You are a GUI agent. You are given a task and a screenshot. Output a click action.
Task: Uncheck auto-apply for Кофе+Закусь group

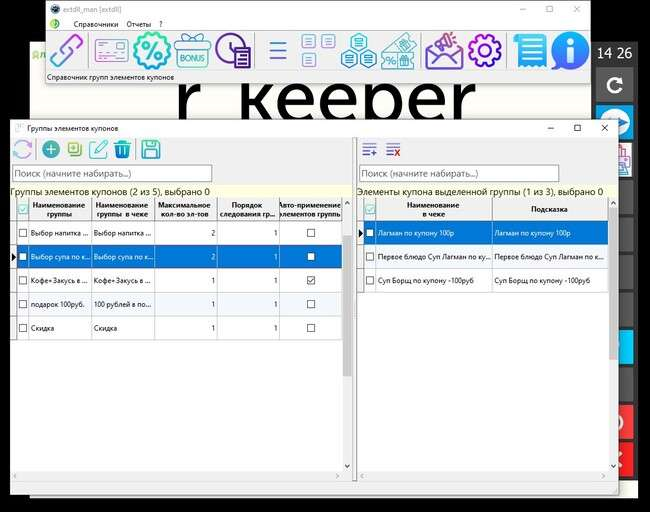310,281
